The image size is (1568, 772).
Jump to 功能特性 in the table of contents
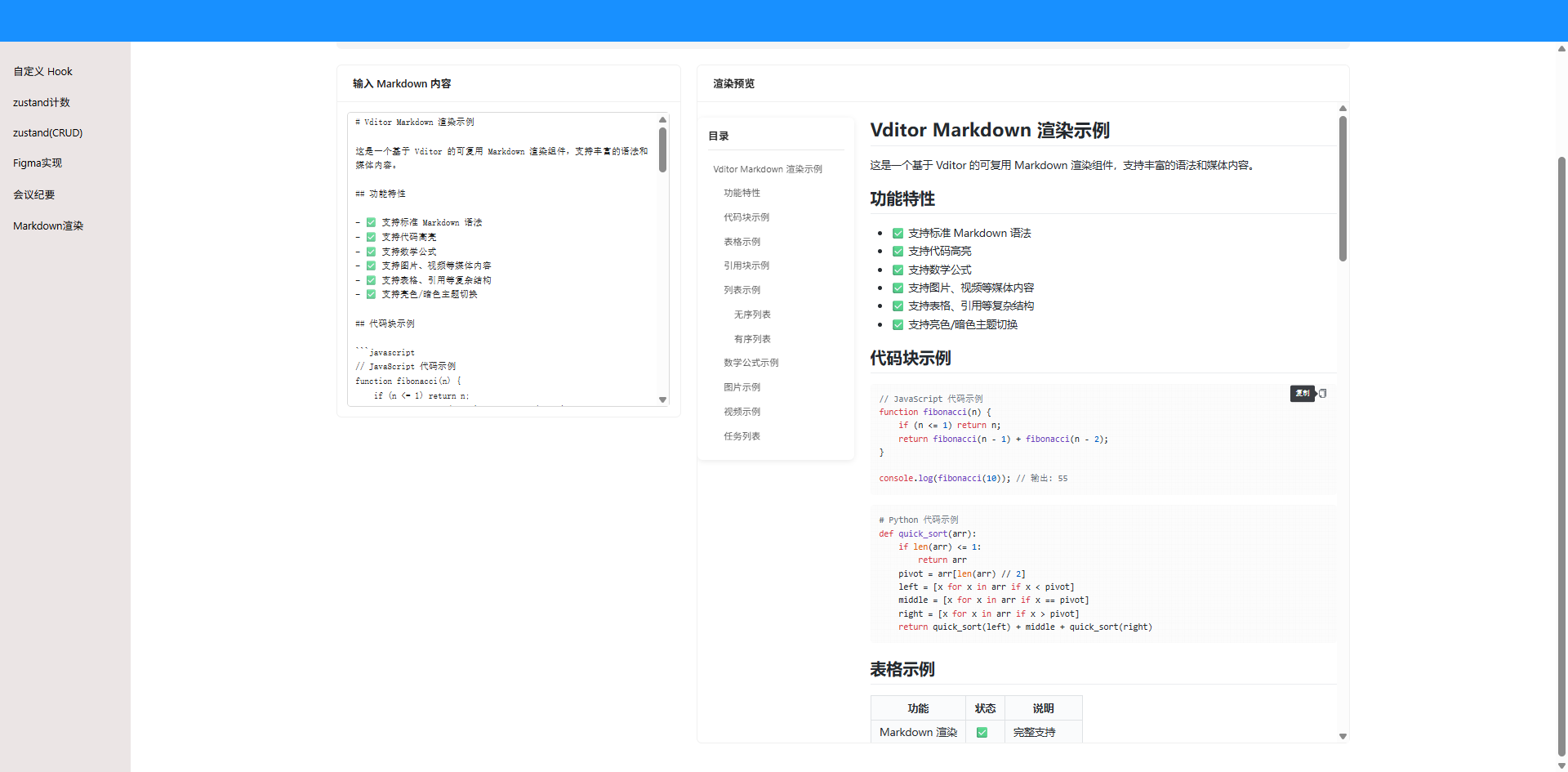(x=742, y=193)
